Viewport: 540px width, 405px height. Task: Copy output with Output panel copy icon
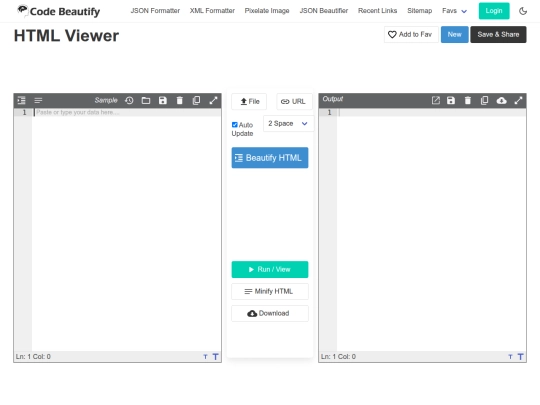coord(484,100)
